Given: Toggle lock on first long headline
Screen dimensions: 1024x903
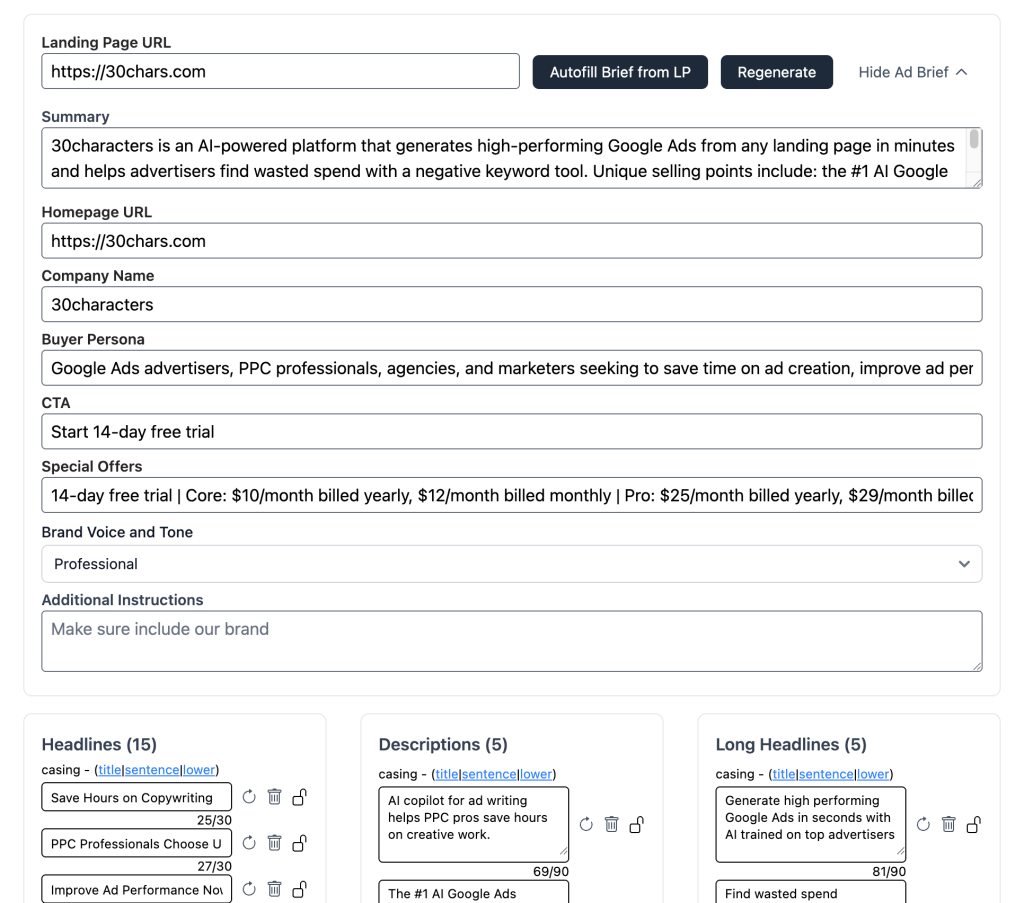Looking at the screenshot, I should point(974,824).
